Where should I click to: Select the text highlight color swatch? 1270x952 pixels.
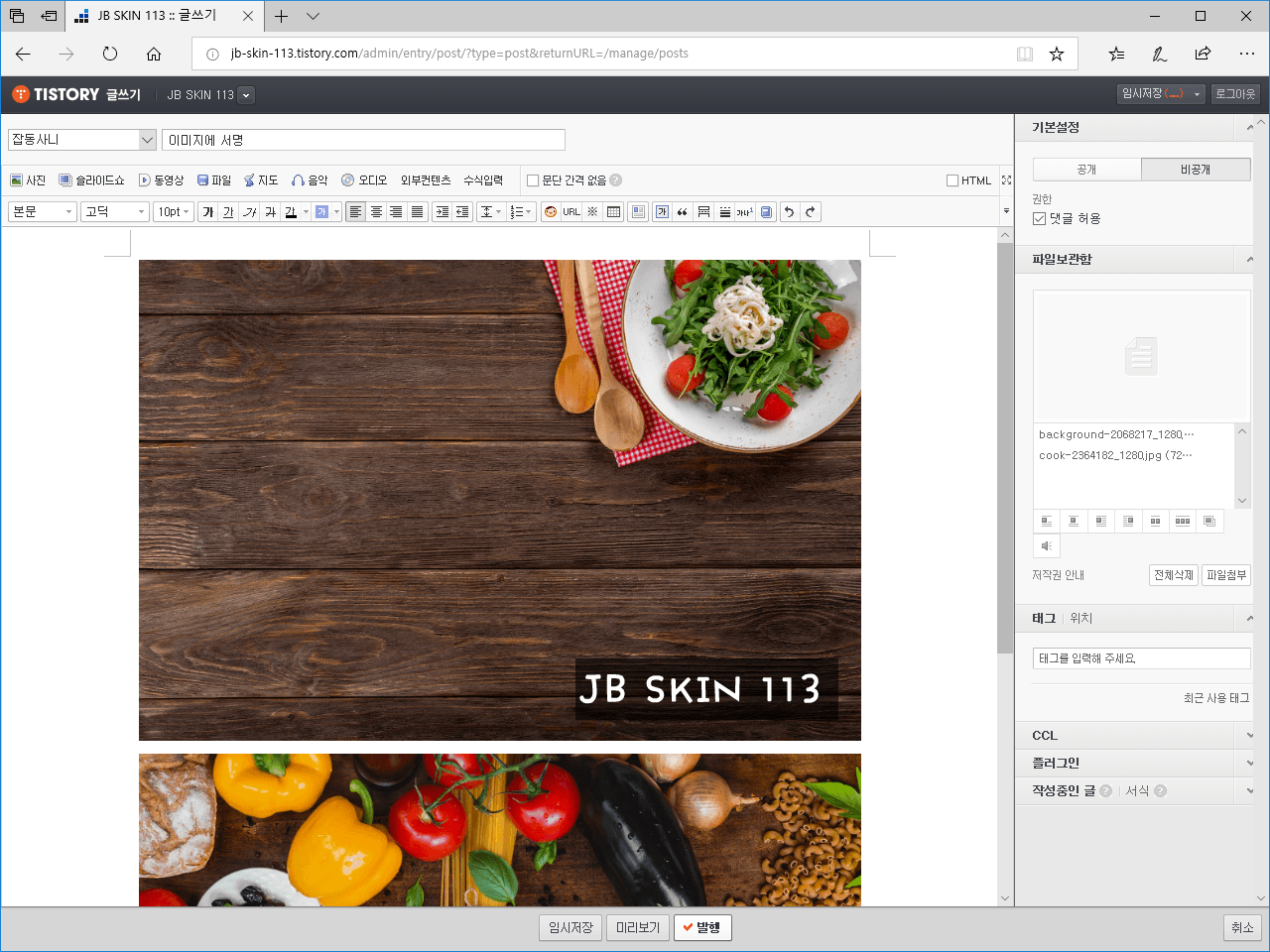pyautogui.click(x=321, y=212)
